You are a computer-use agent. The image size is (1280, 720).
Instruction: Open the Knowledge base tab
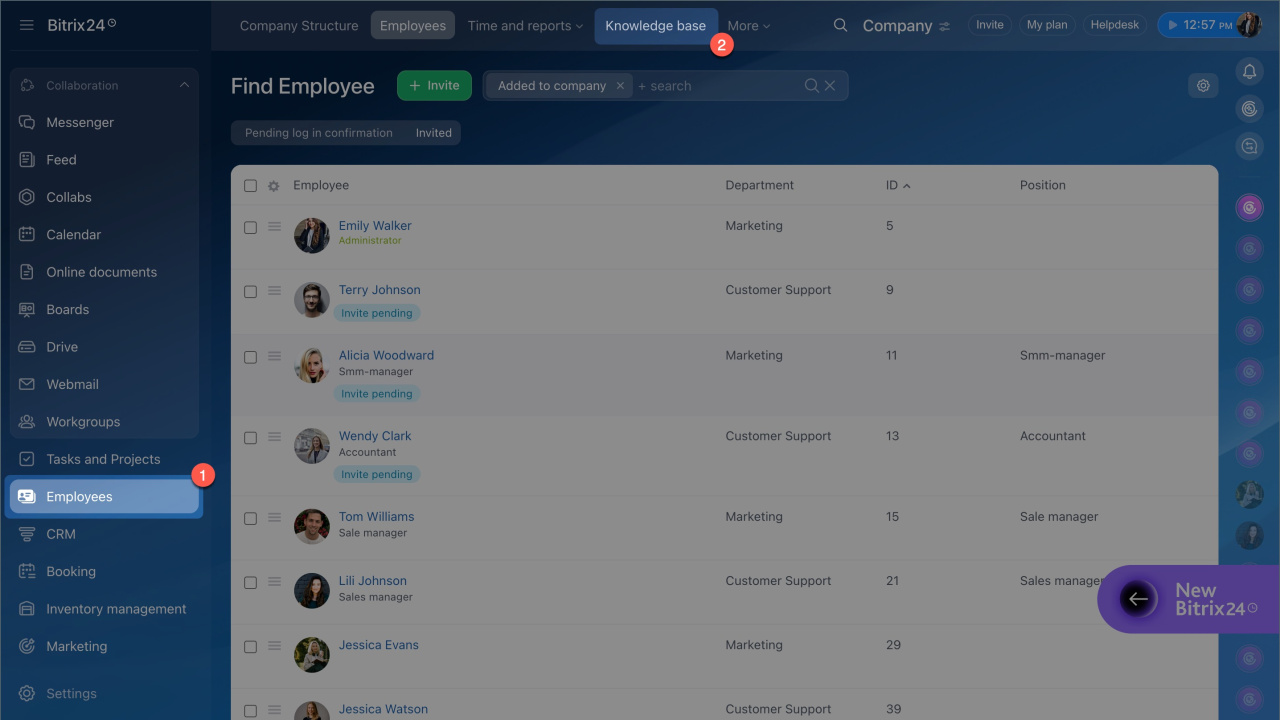click(655, 26)
